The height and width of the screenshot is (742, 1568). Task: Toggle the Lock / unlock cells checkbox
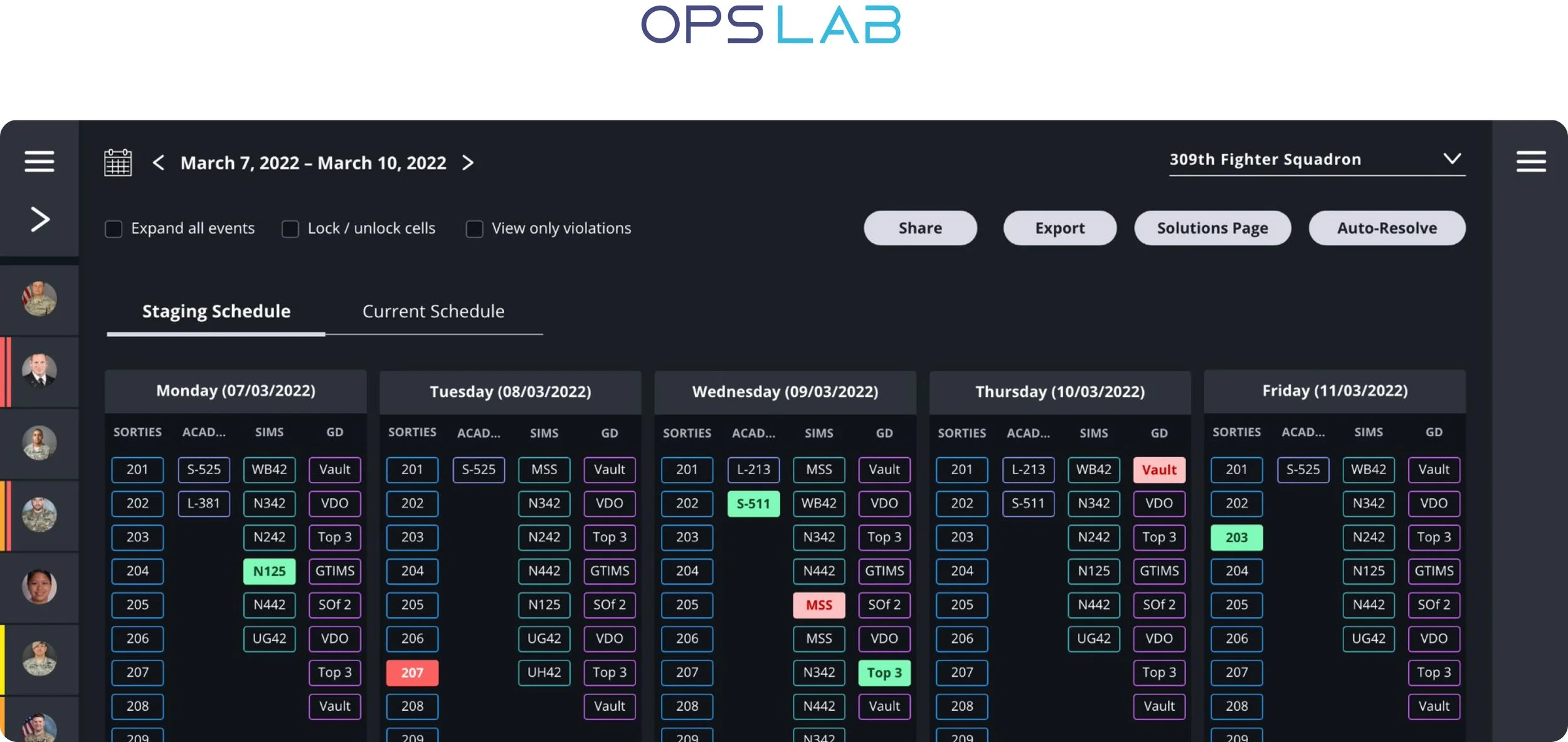click(290, 228)
